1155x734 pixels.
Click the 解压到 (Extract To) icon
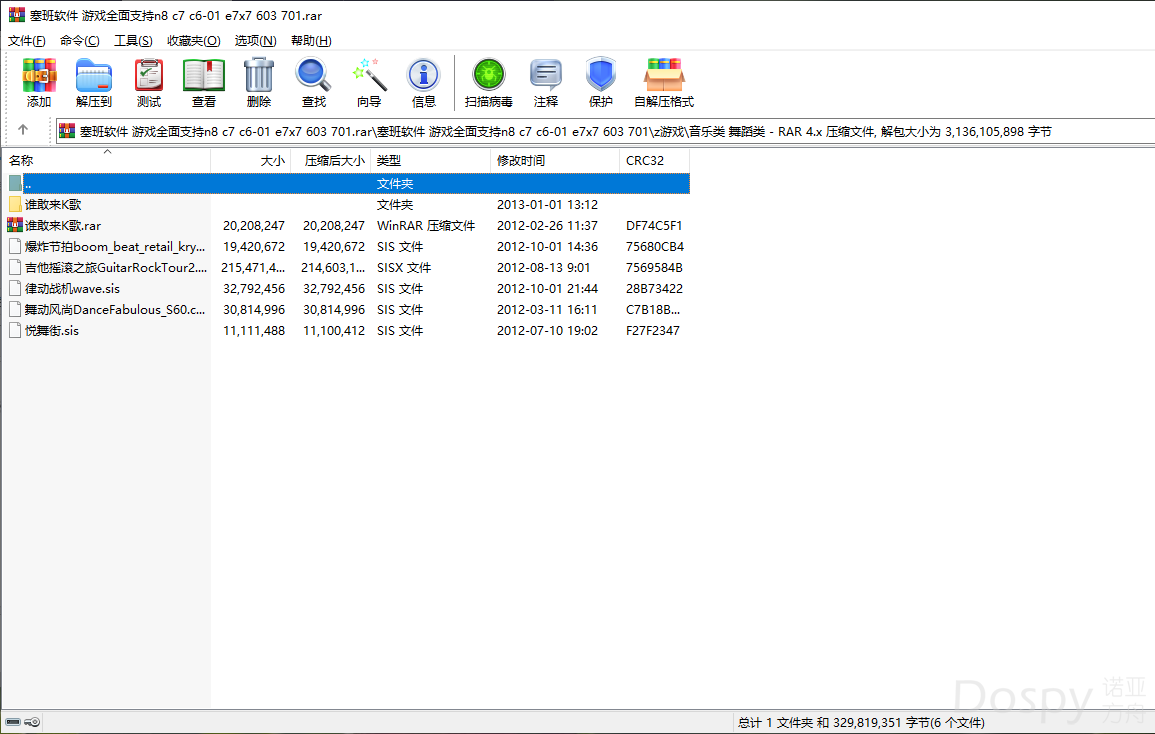94,82
